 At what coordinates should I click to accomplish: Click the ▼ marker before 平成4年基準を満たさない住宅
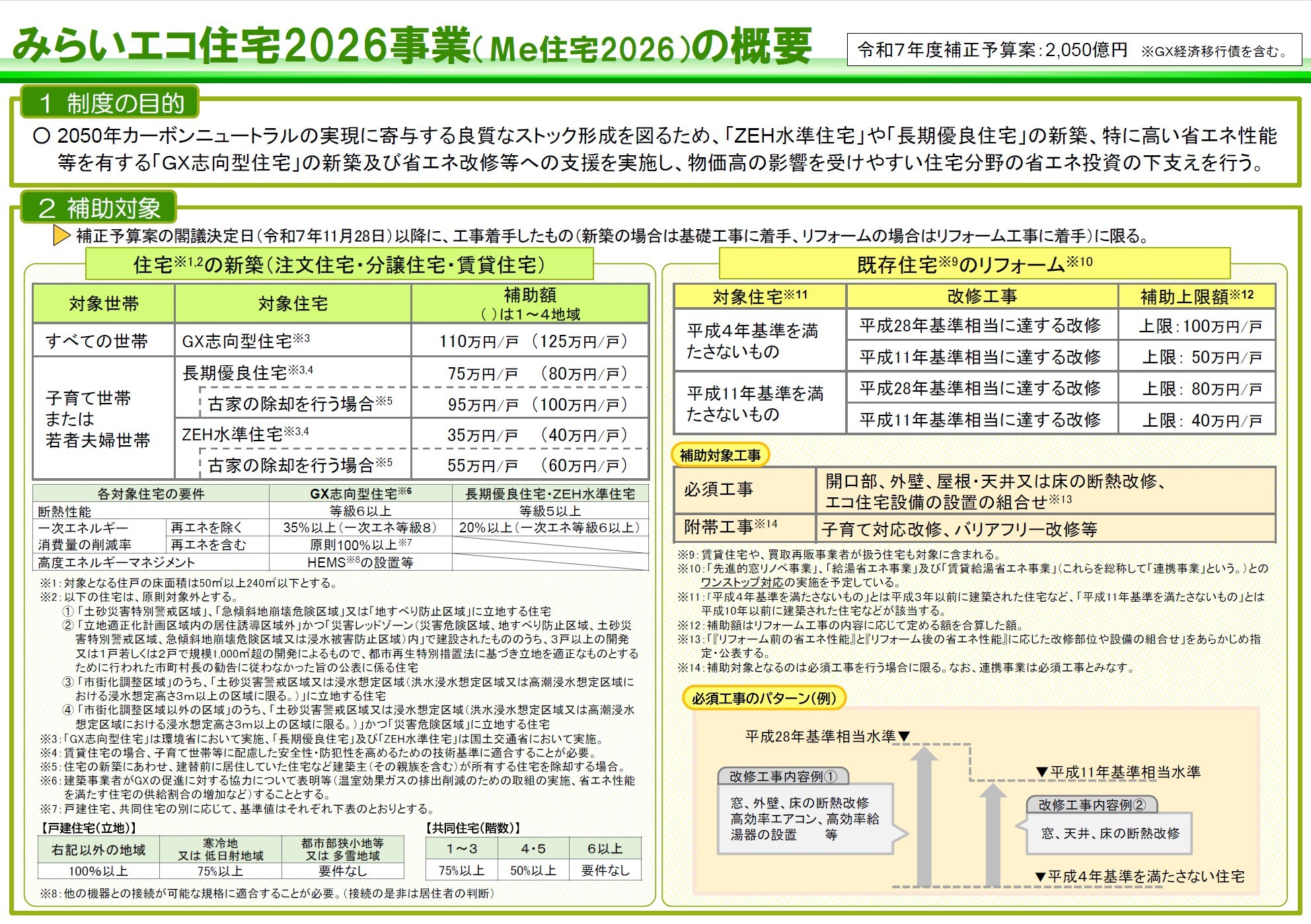click(1040, 876)
